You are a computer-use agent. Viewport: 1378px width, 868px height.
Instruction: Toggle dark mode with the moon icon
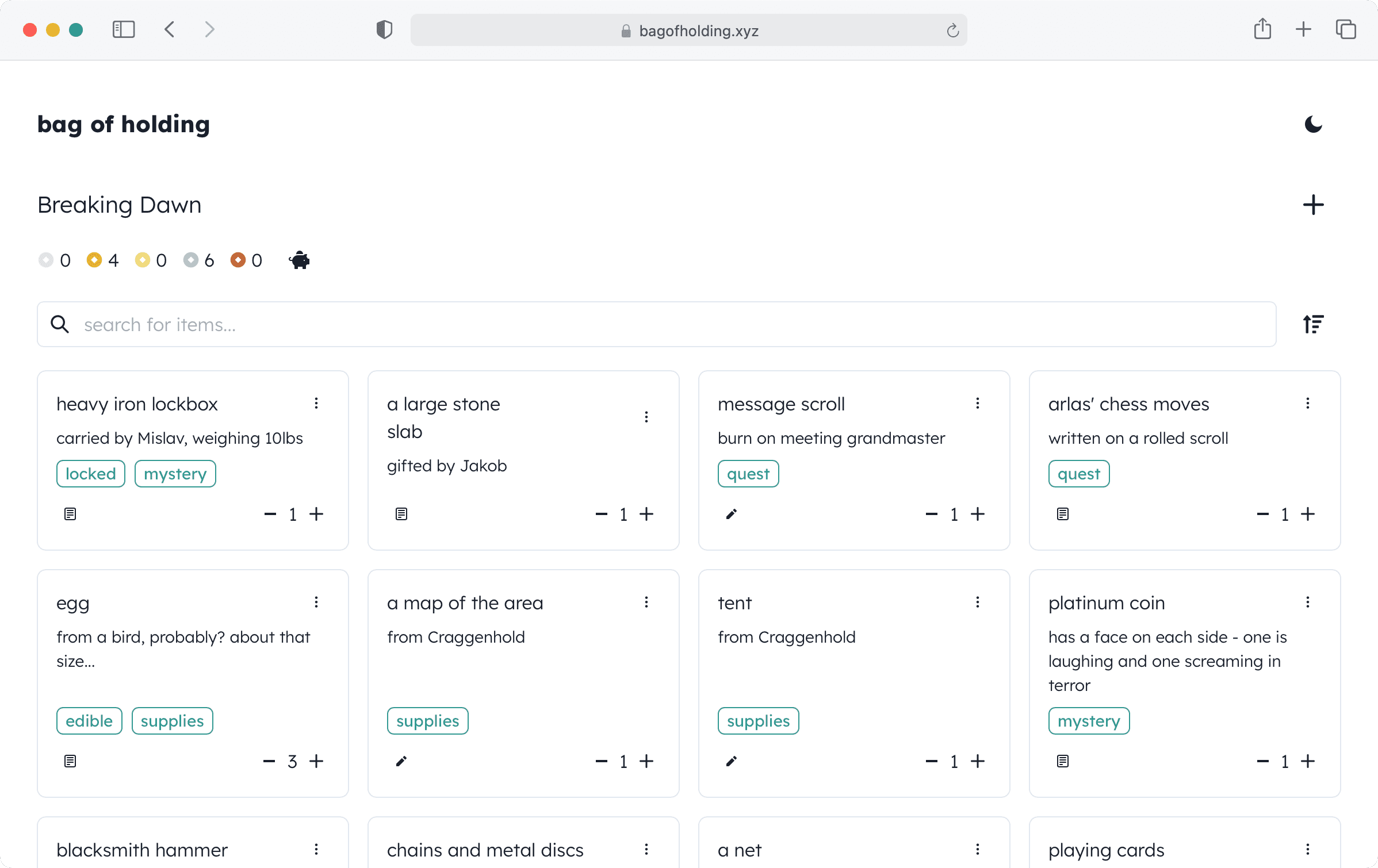click(x=1313, y=124)
